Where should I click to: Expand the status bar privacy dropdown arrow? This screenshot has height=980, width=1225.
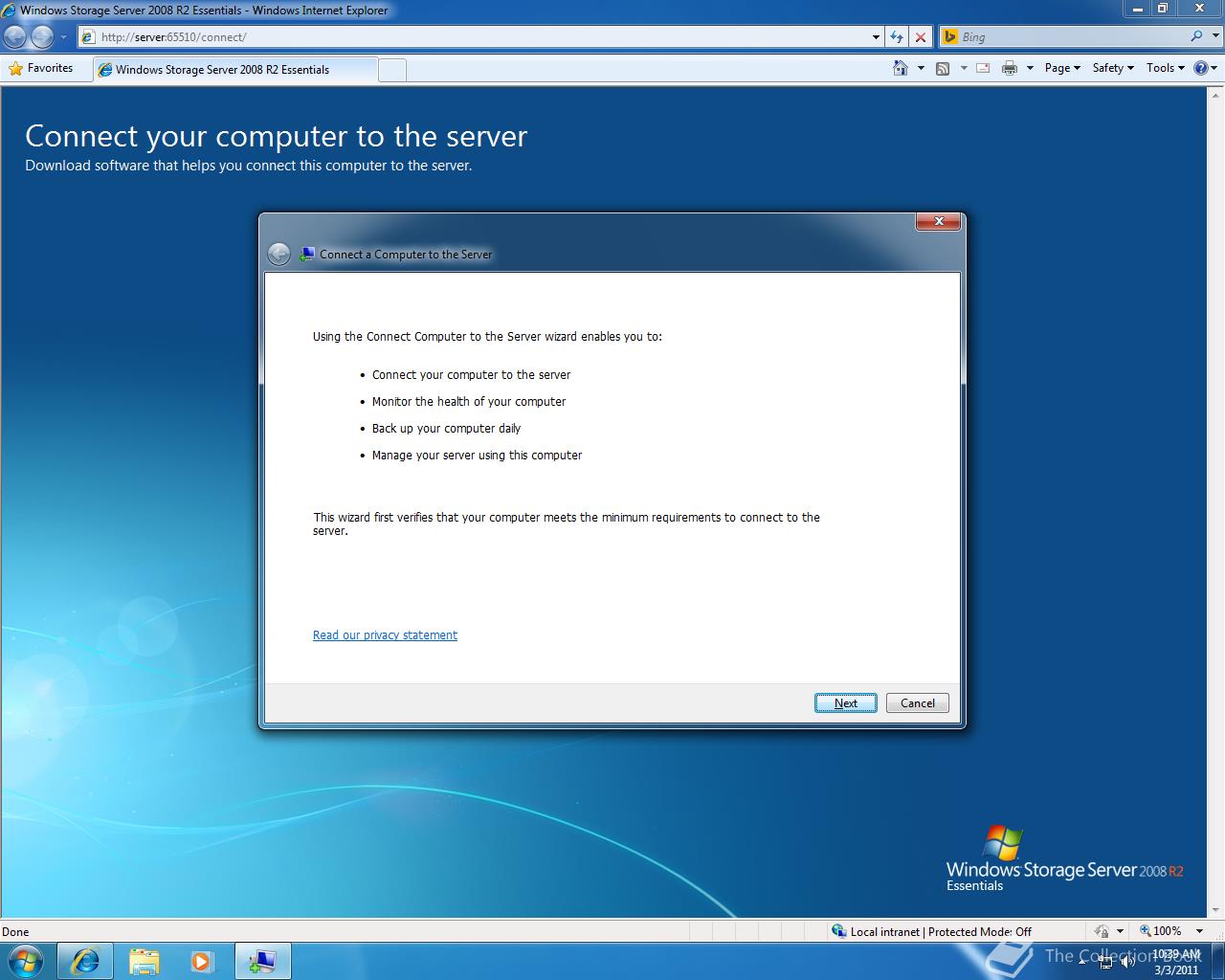1120,931
